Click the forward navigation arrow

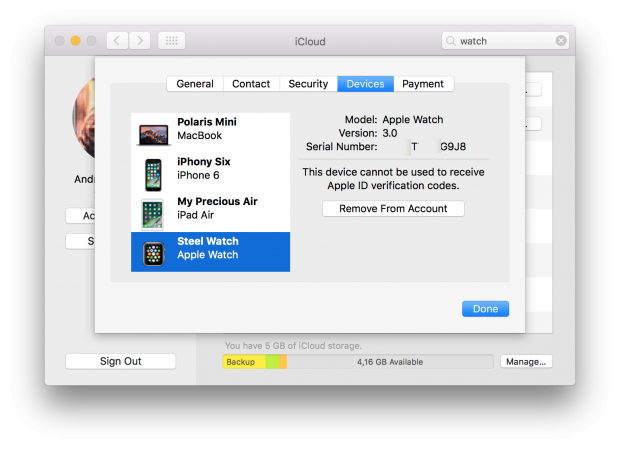(x=140, y=41)
